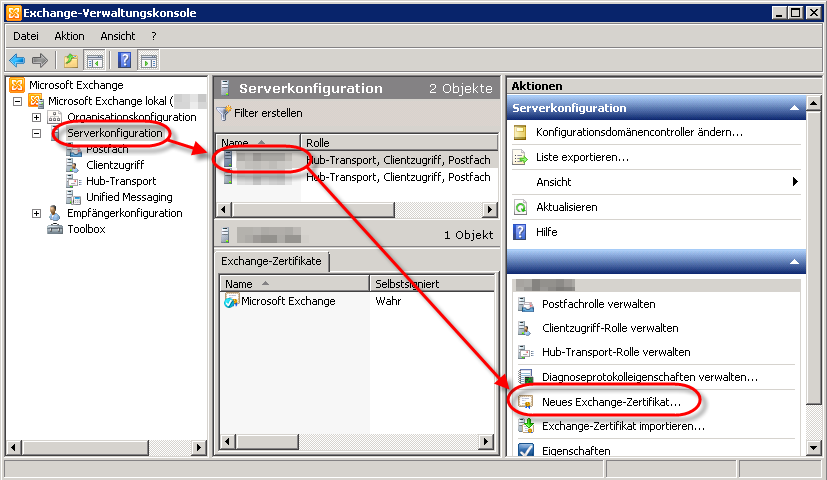Open the Aktion menu
The height and width of the screenshot is (480, 827).
tap(70, 36)
